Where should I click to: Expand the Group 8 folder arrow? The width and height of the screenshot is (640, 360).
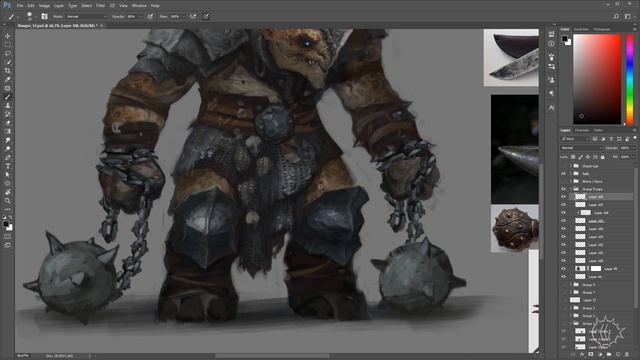571,284
